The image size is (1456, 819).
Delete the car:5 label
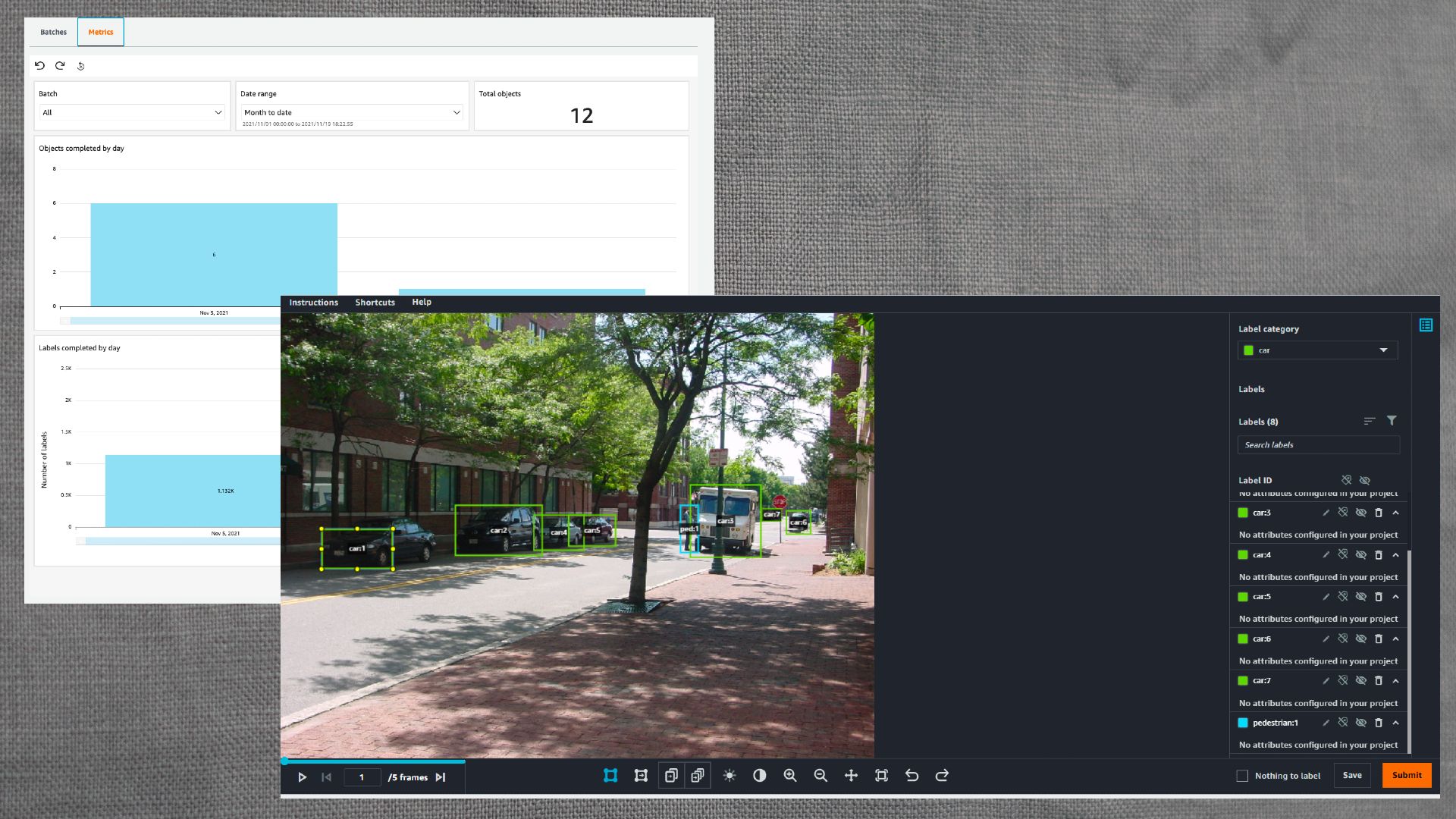point(1379,597)
